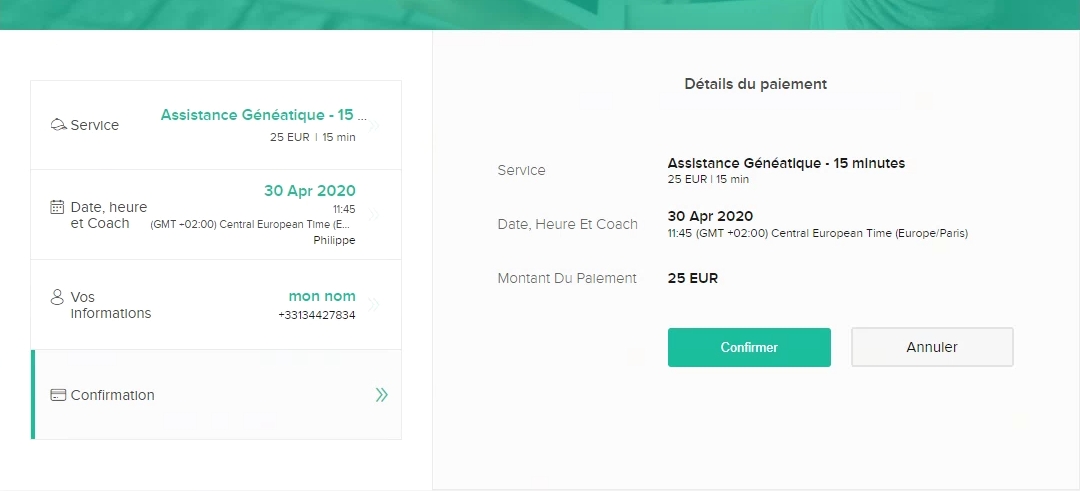The image size is (1080, 491).
Task: Click the 30 Apr 2020 date in sidebar
Action: [x=310, y=191]
